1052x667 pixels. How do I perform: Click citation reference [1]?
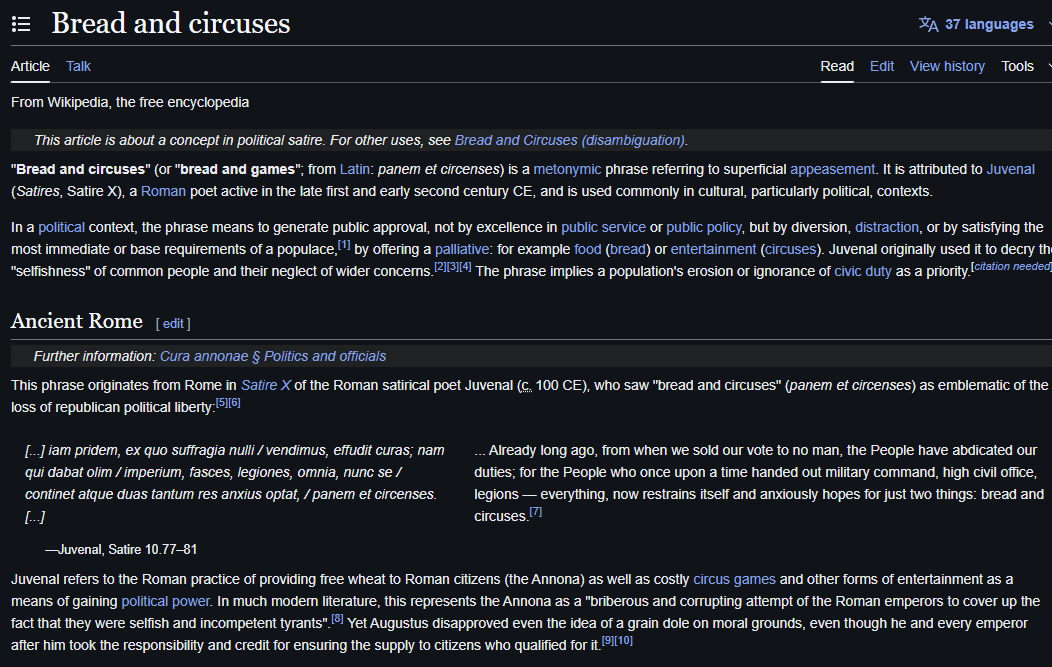[344, 245]
